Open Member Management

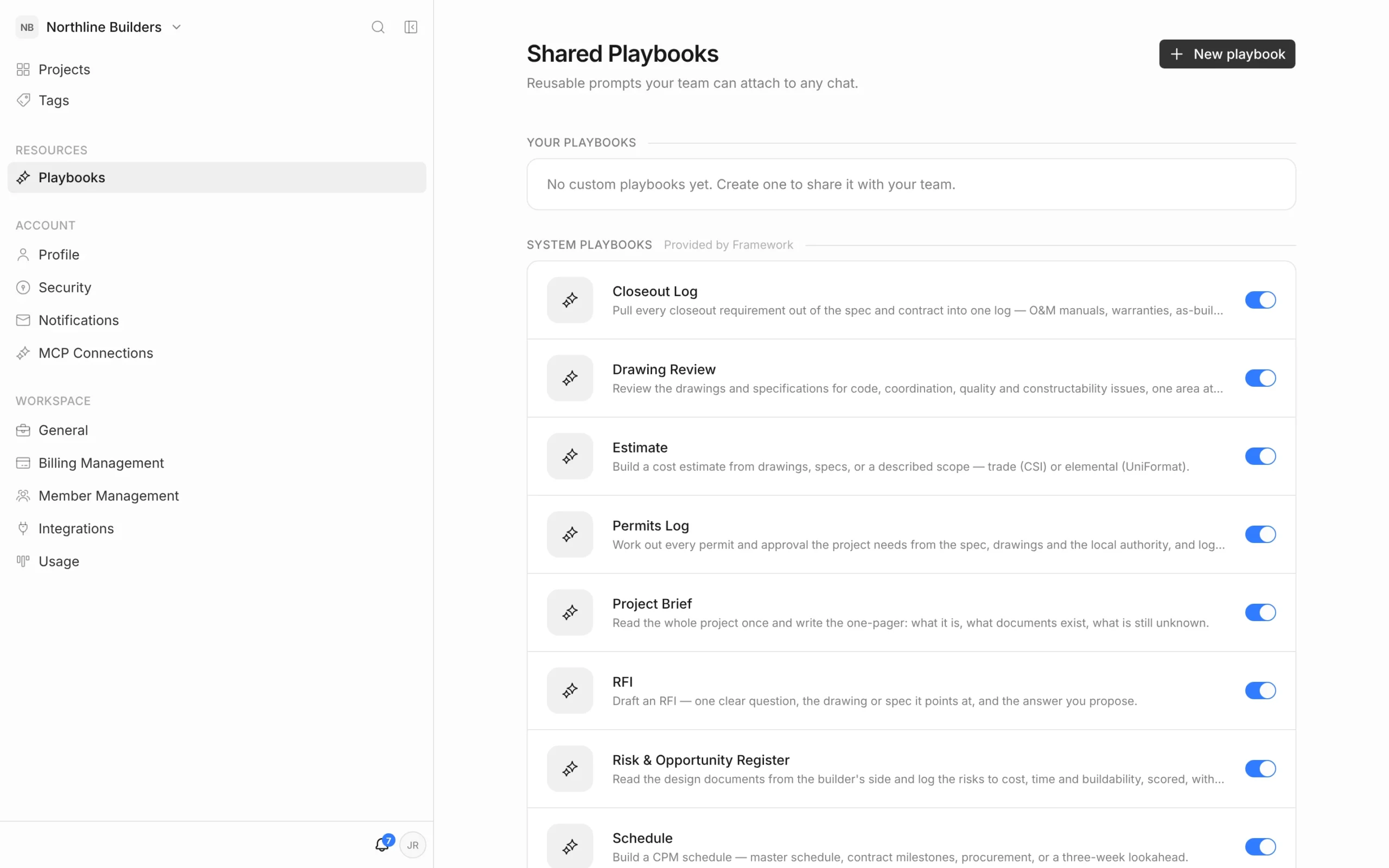pos(217,495)
